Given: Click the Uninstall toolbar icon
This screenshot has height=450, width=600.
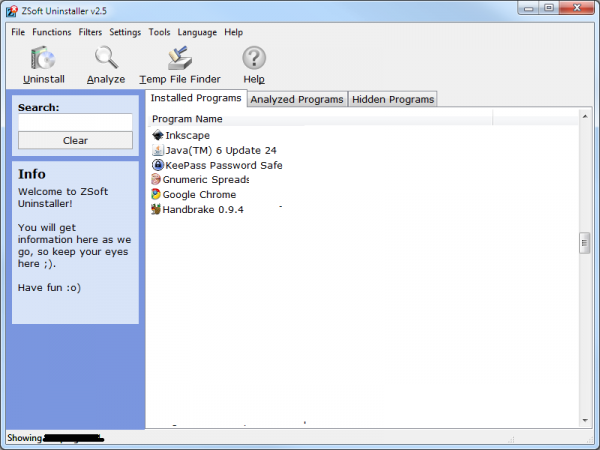Looking at the screenshot, I should [x=43, y=58].
